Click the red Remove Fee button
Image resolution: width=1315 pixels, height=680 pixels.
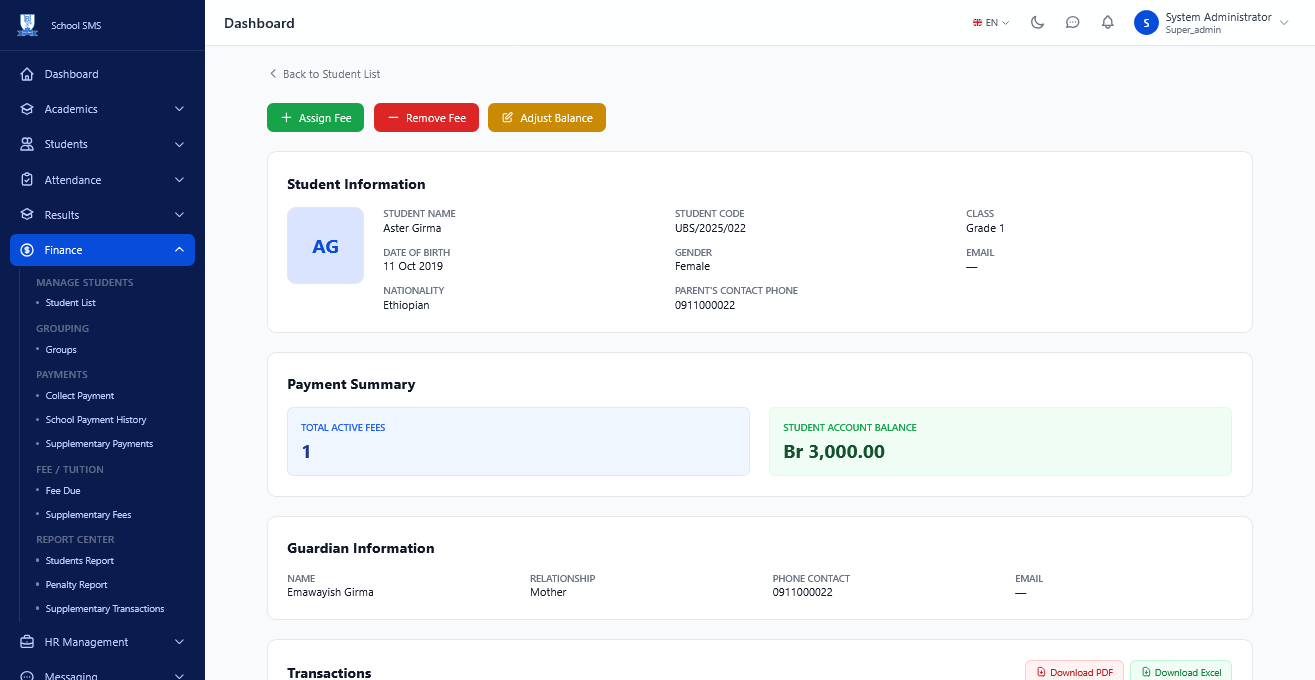[426, 118]
